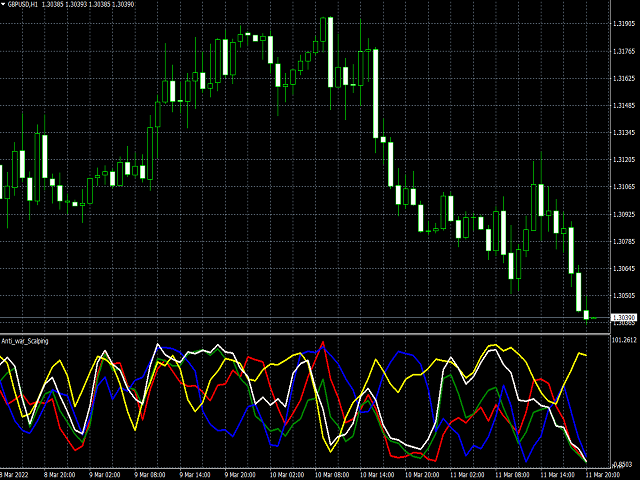
Task: Select the current price tag 1.30390
Action: 623,317
